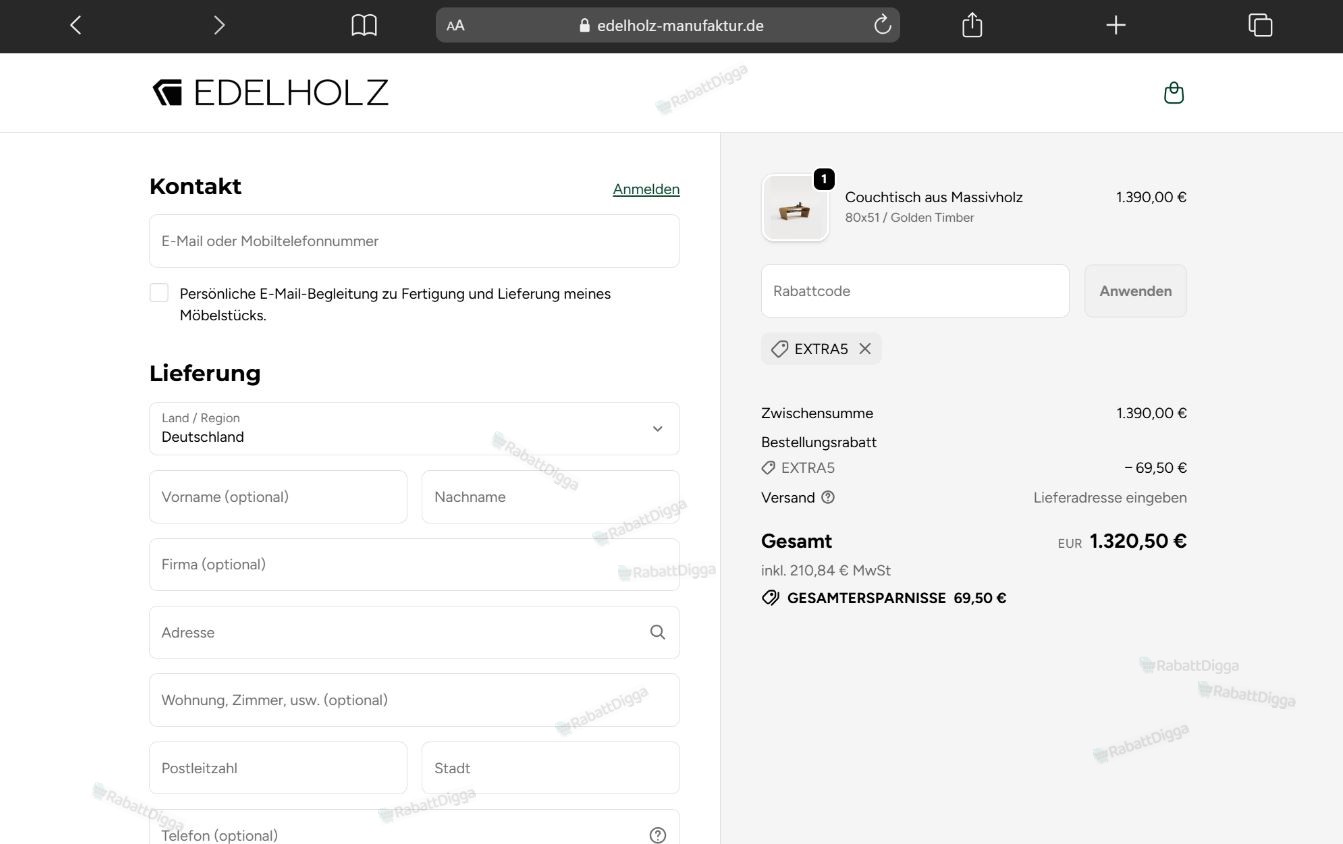This screenshot has height=844, width=1343.
Task: Click the Rabattcode input field
Action: [x=915, y=291]
